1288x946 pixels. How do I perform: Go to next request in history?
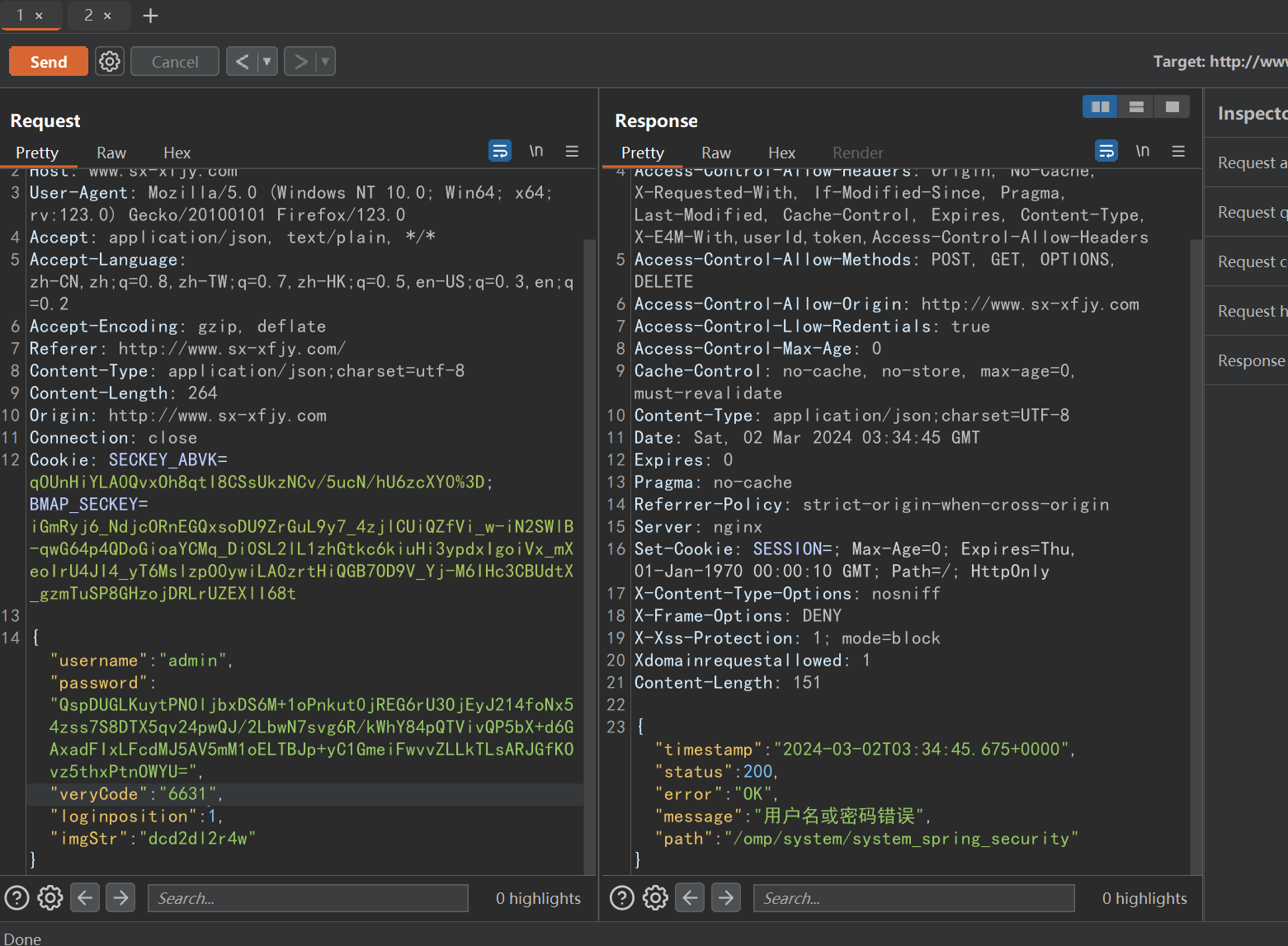300,61
